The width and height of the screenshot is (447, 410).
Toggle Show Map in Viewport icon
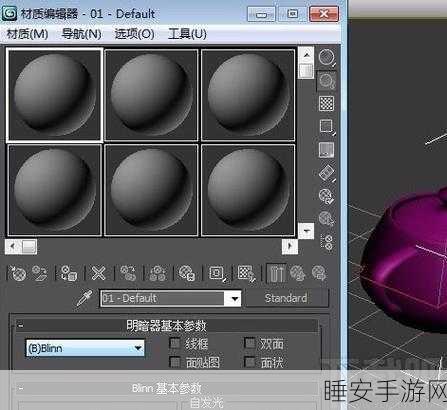(246, 273)
